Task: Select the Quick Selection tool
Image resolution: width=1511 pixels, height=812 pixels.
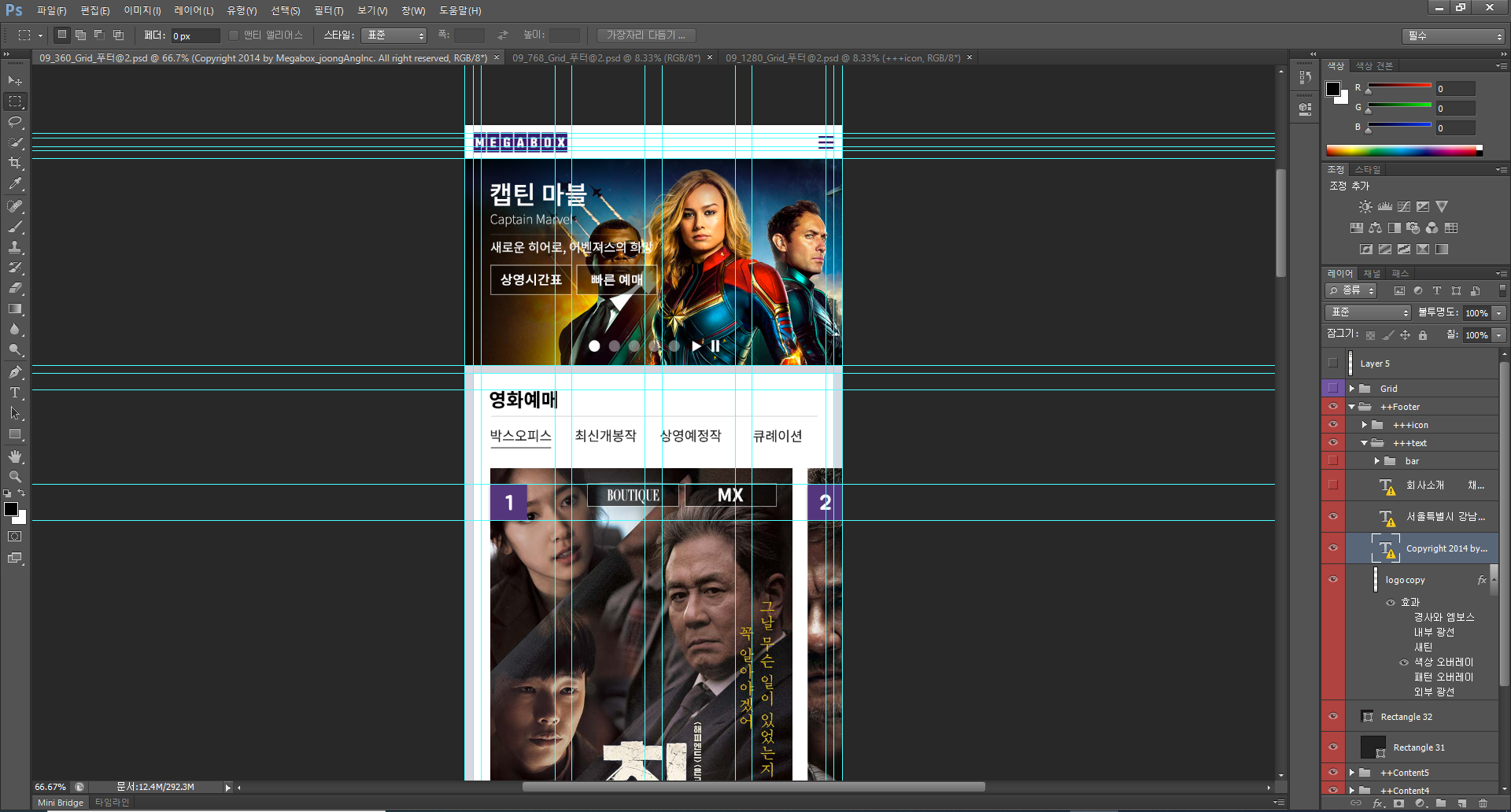Action: 15,142
